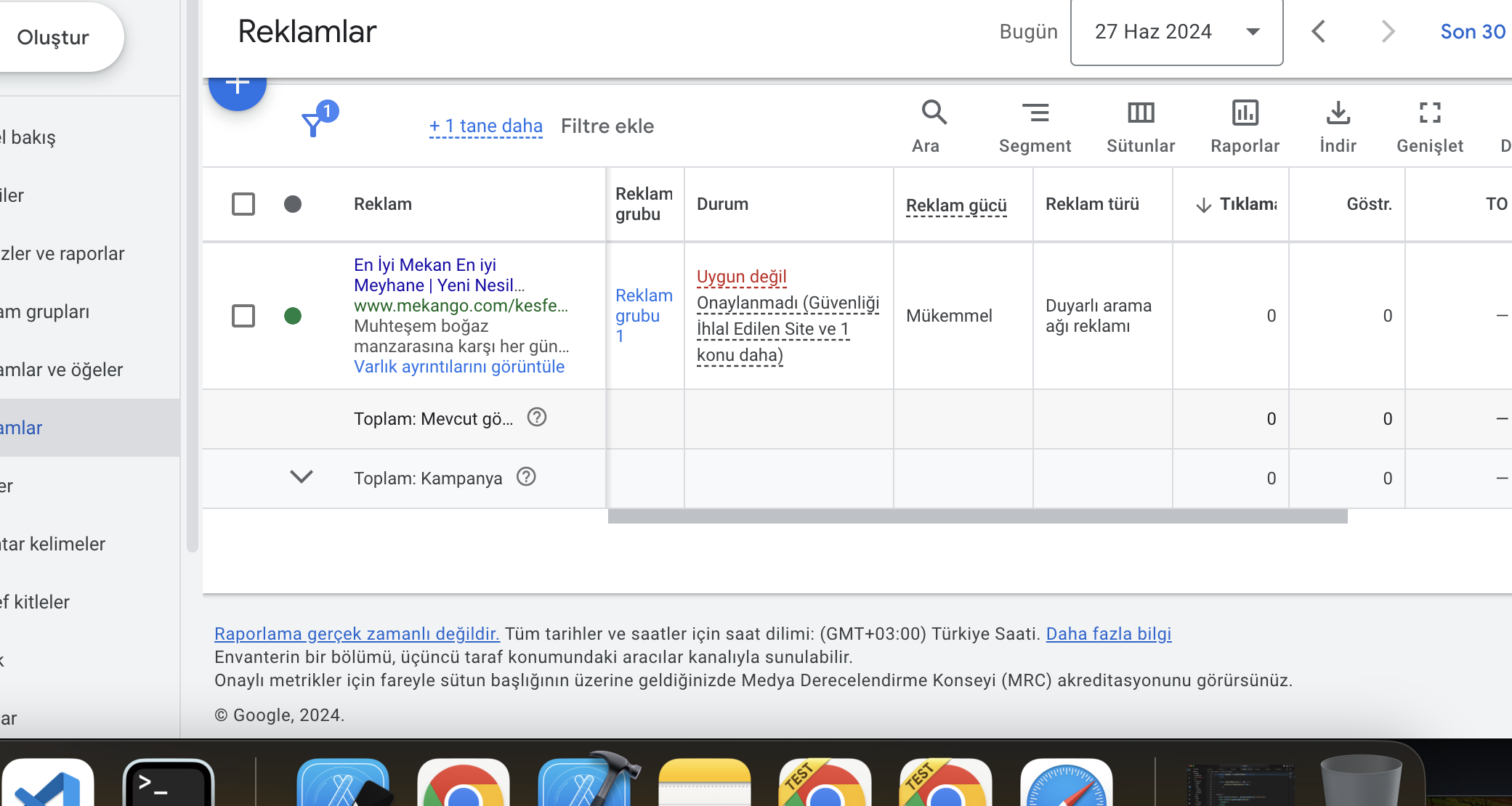Sort by the Tıklama column header

1236,204
